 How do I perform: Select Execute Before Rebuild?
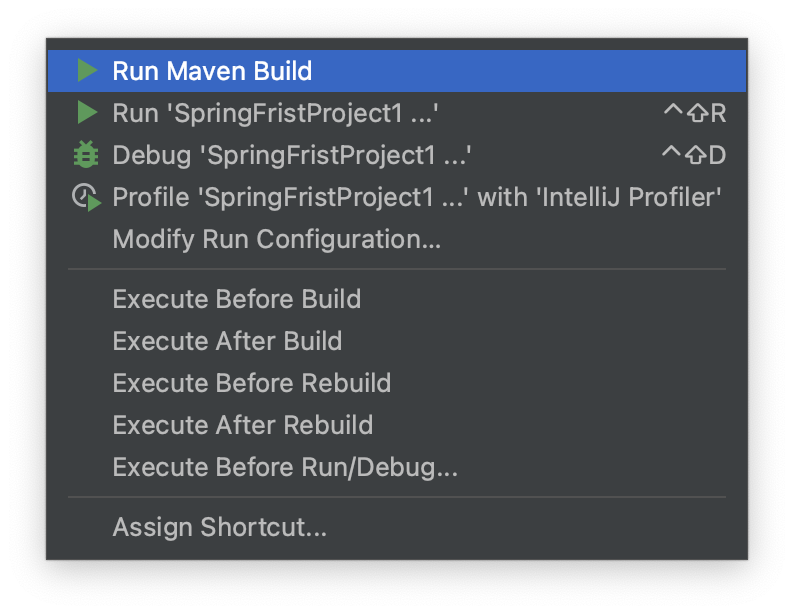click(x=396, y=383)
